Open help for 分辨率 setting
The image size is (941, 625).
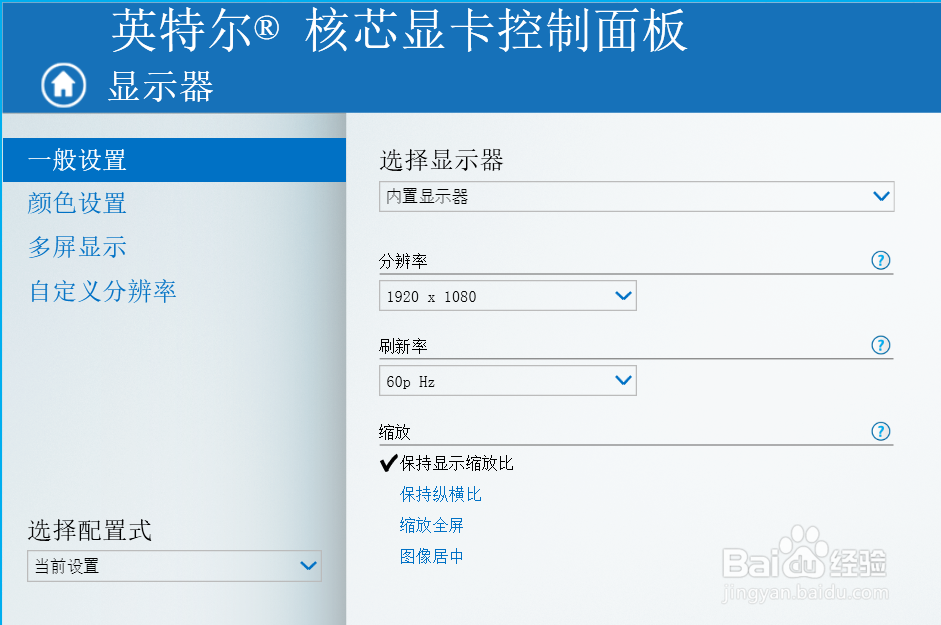tap(880, 261)
